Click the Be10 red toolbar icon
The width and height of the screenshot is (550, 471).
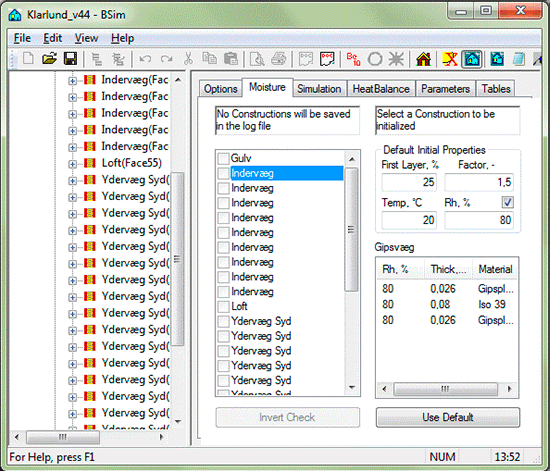pyautogui.click(x=353, y=59)
